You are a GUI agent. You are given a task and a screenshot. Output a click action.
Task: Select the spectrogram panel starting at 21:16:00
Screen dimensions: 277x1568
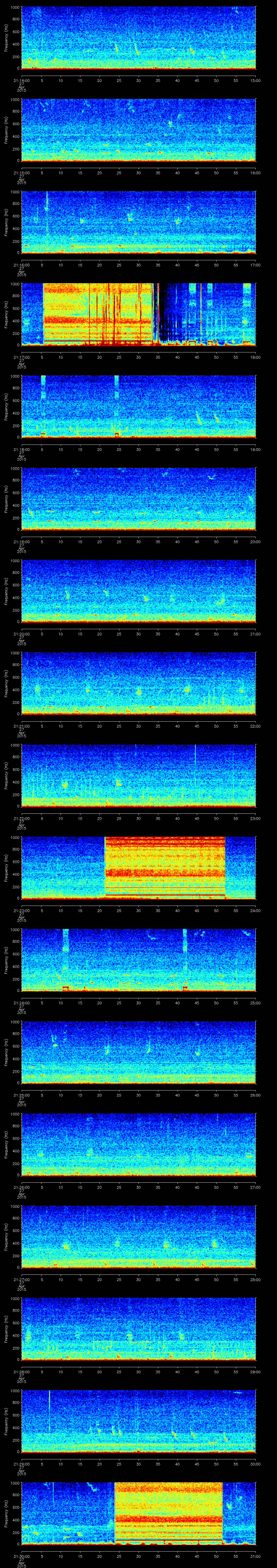pyautogui.click(x=139, y=222)
